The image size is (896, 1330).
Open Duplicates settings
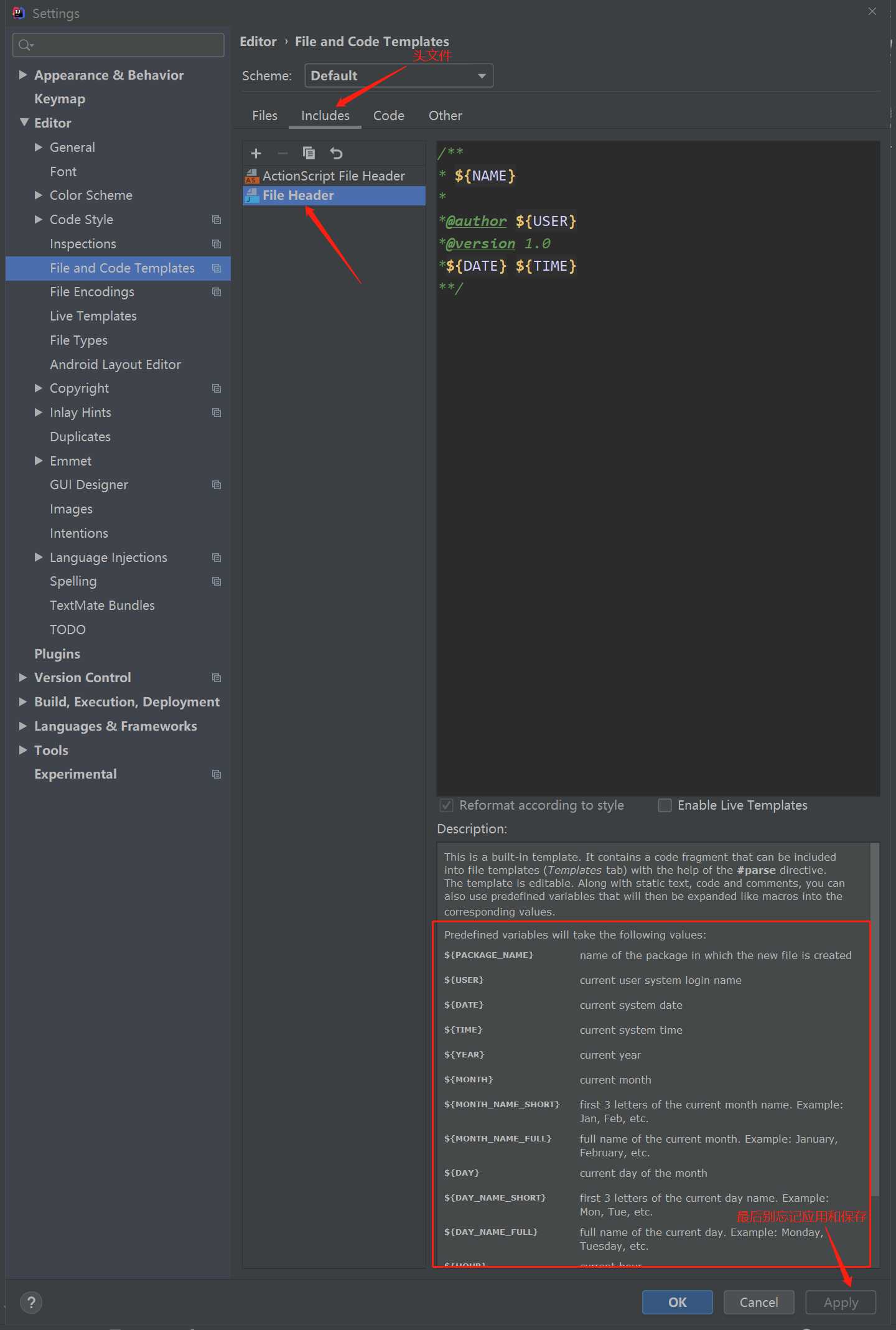pyautogui.click(x=80, y=437)
